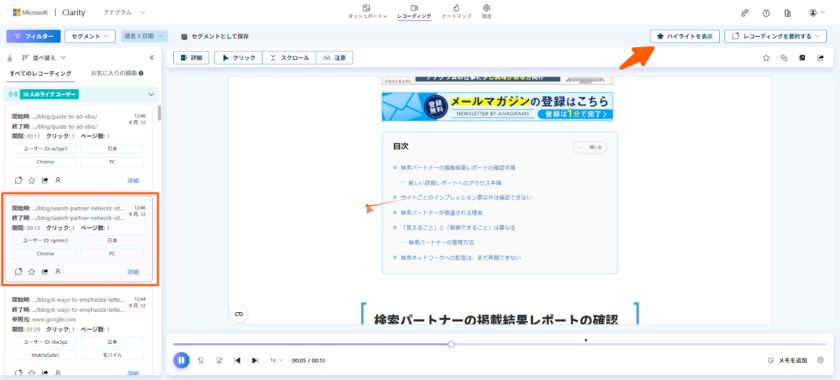
Task: Click the 閉じる button in 目次 box
Action: pyautogui.click(x=590, y=147)
